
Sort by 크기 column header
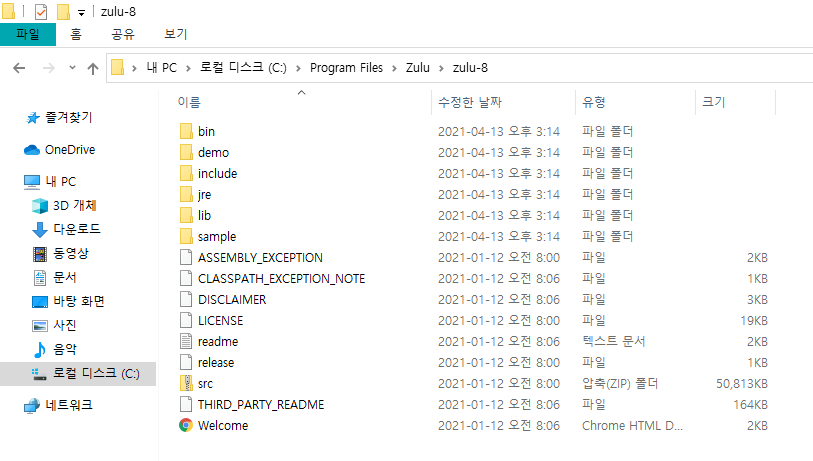713,102
